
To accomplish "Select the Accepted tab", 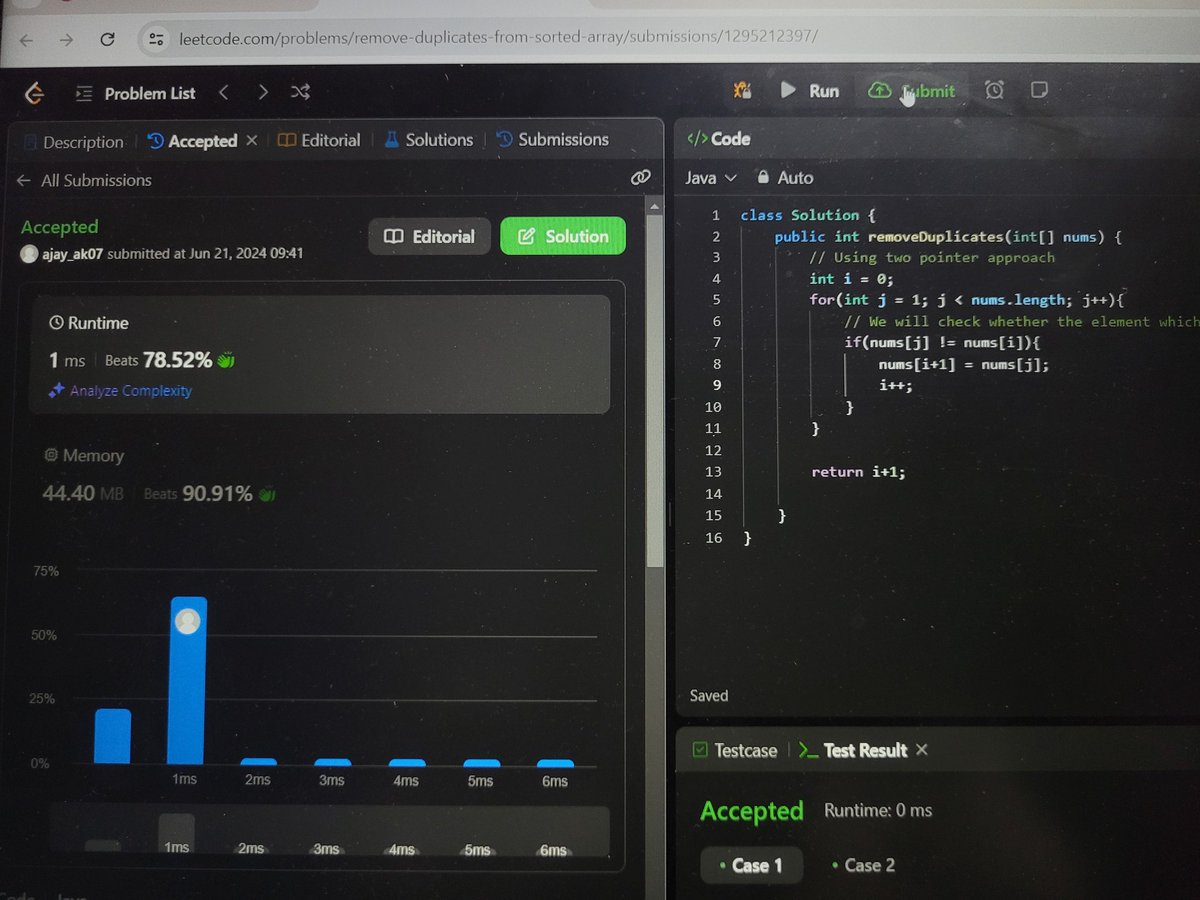I will [192, 141].
